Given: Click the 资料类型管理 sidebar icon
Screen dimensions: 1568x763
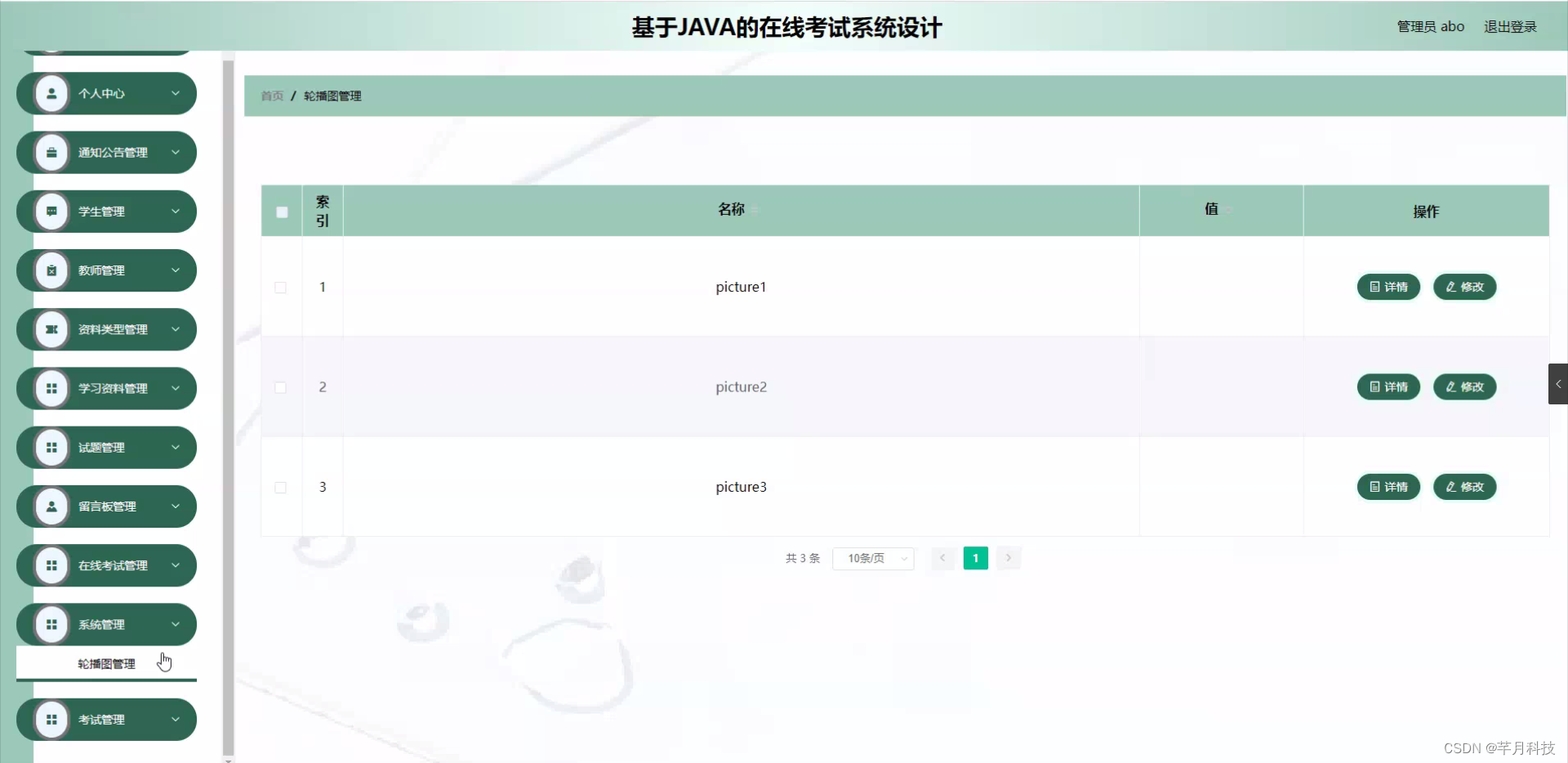Looking at the screenshot, I should [52, 329].
